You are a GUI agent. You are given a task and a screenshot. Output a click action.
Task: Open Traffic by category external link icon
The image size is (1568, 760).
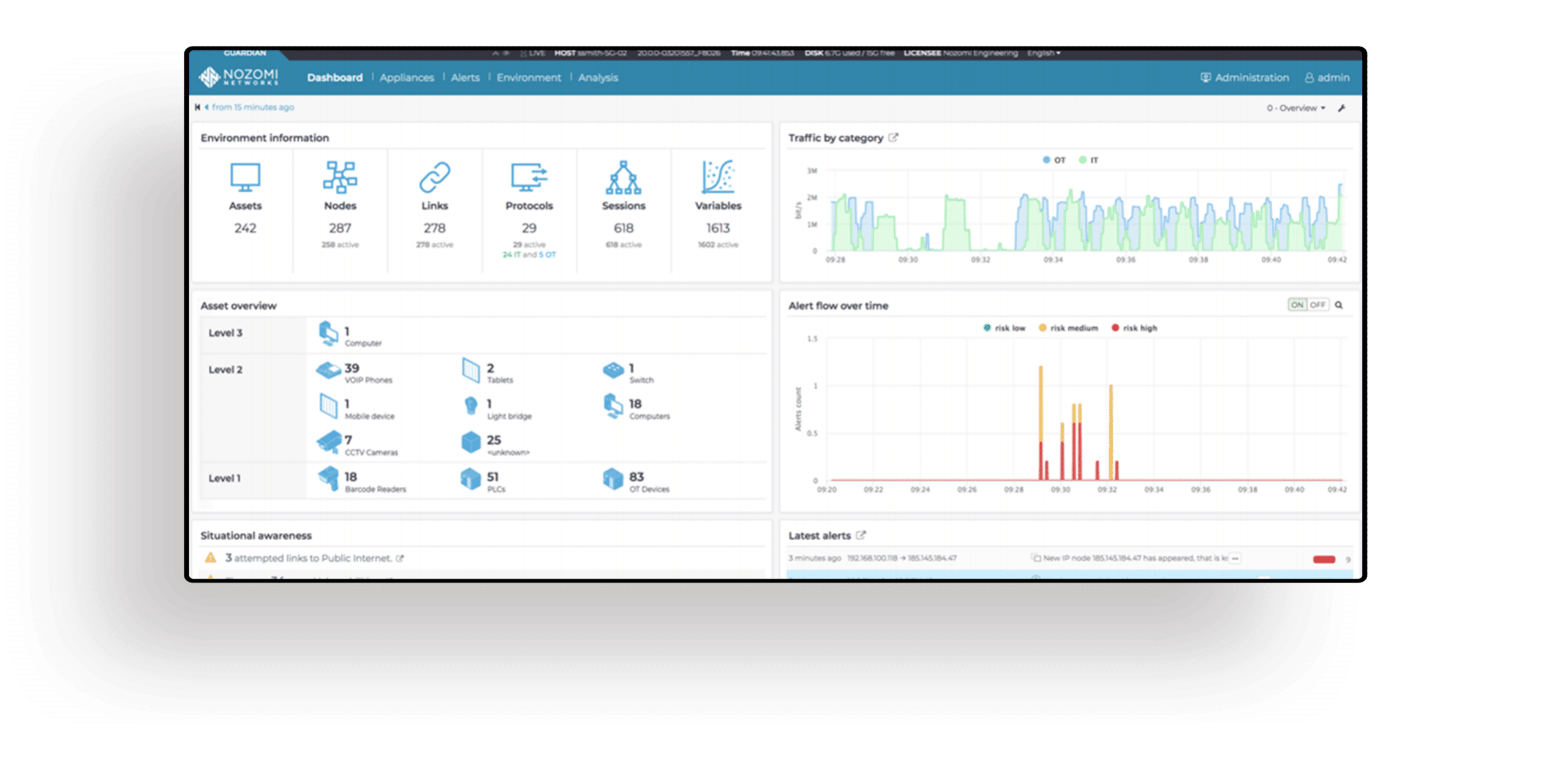[894, 138]
